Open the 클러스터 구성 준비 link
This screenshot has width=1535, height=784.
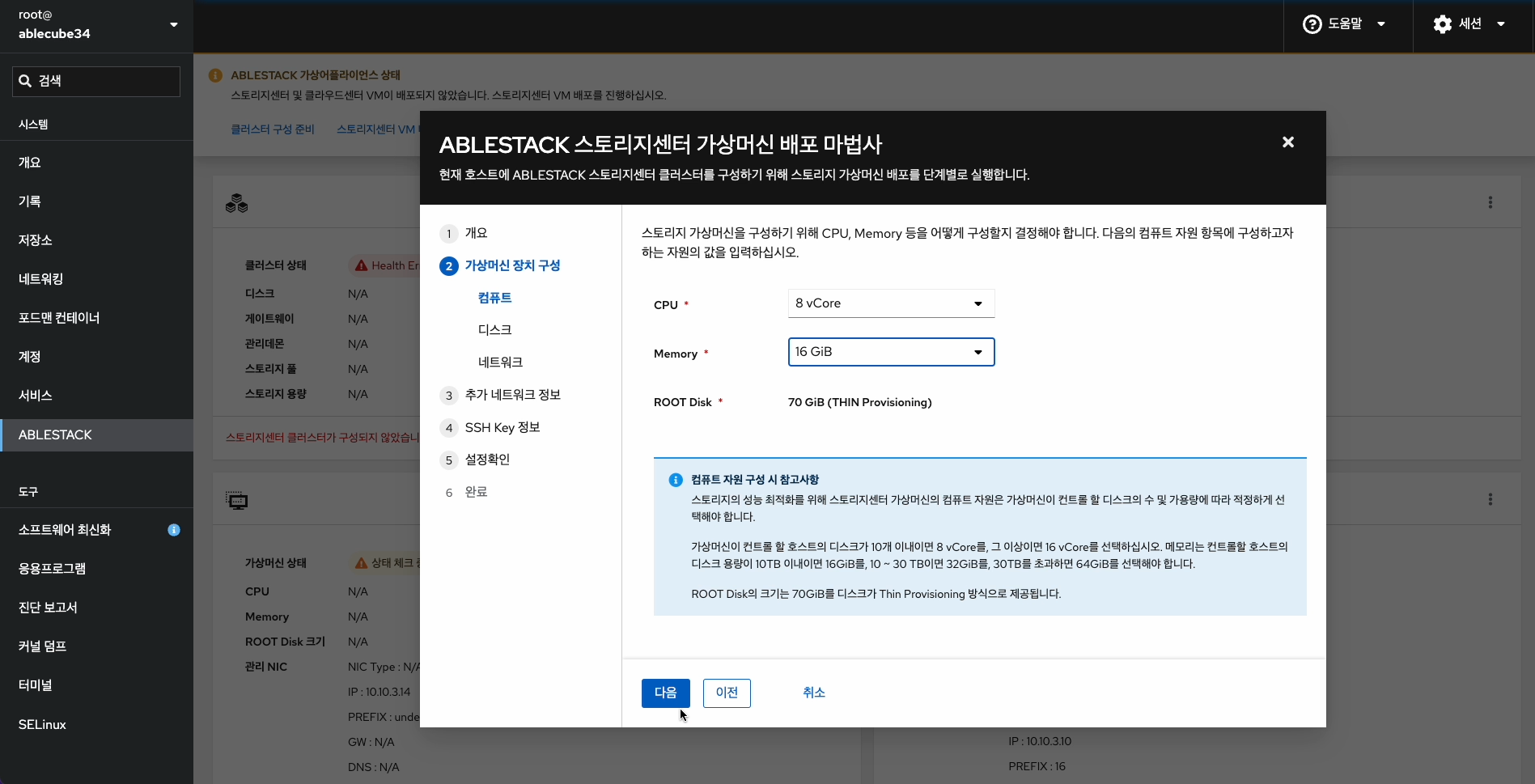273,129
